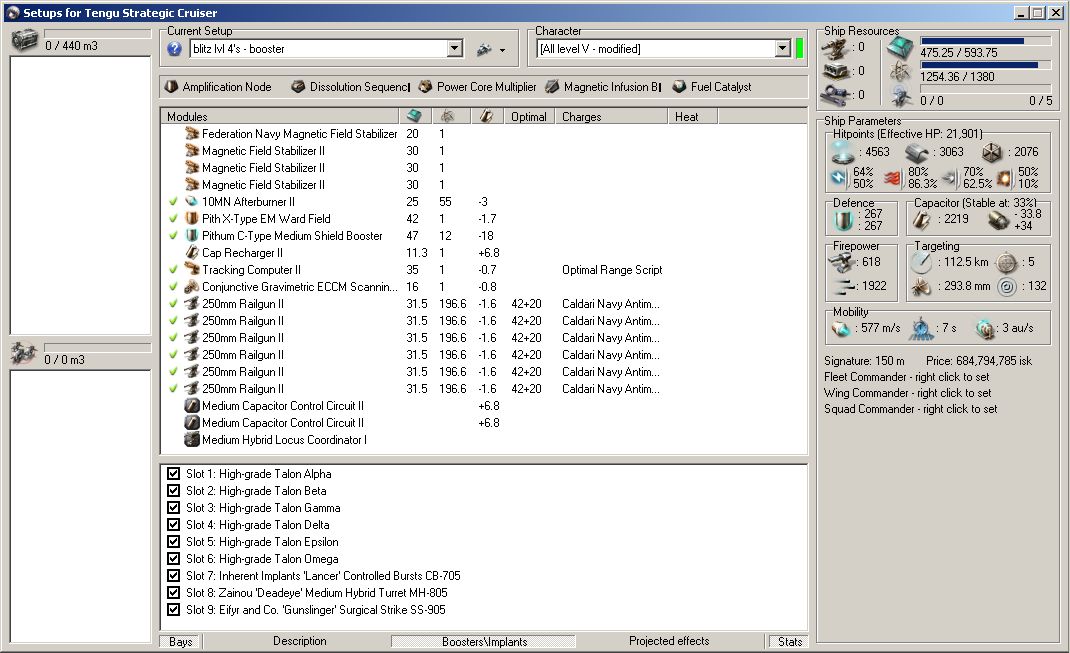
Task: Expand the arrow next to the setup tools icon
Action: (502, 50)
